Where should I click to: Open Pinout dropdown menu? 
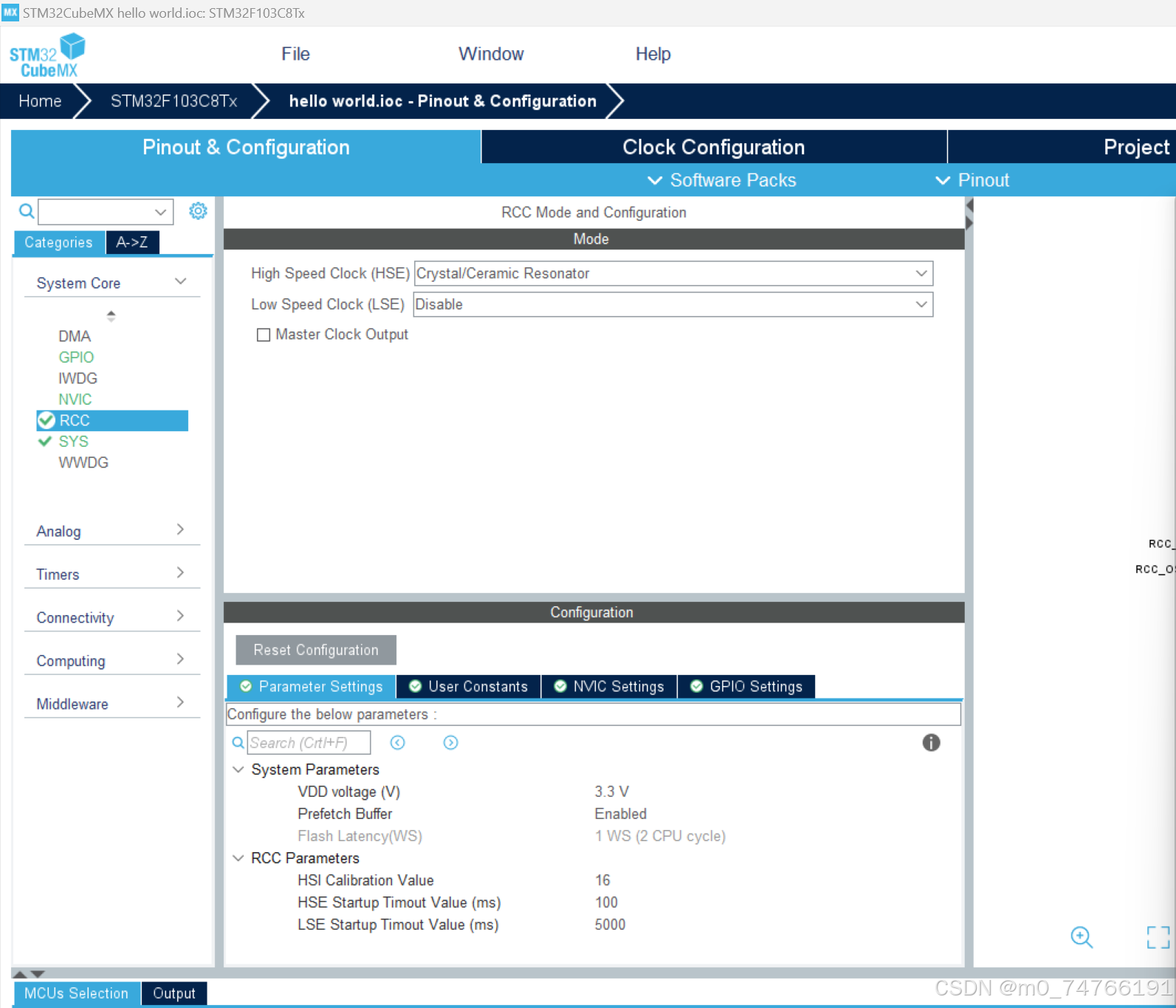972,180
